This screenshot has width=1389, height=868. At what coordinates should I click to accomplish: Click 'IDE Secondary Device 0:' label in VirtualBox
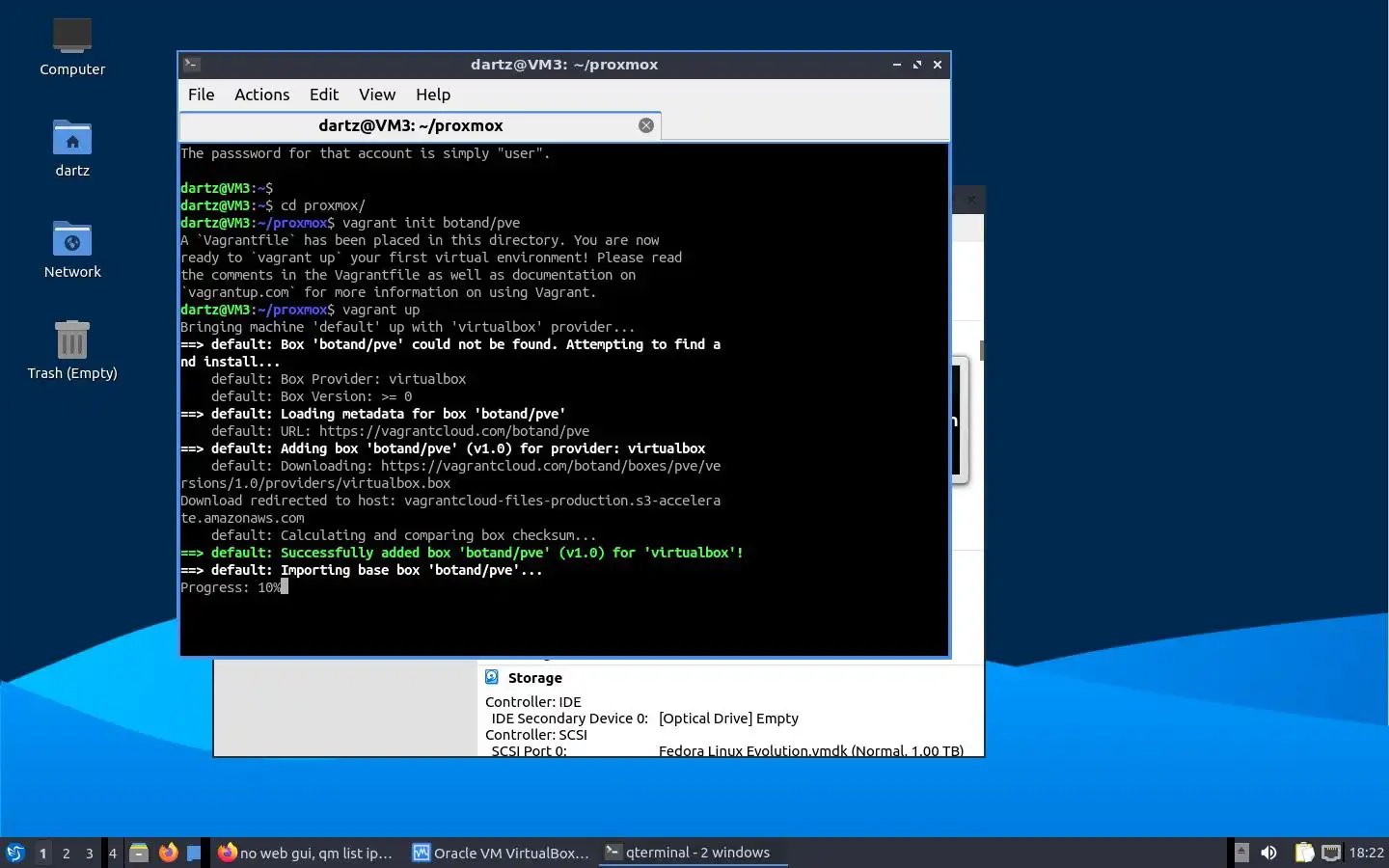pyautogui.click(x=569, y=719)
